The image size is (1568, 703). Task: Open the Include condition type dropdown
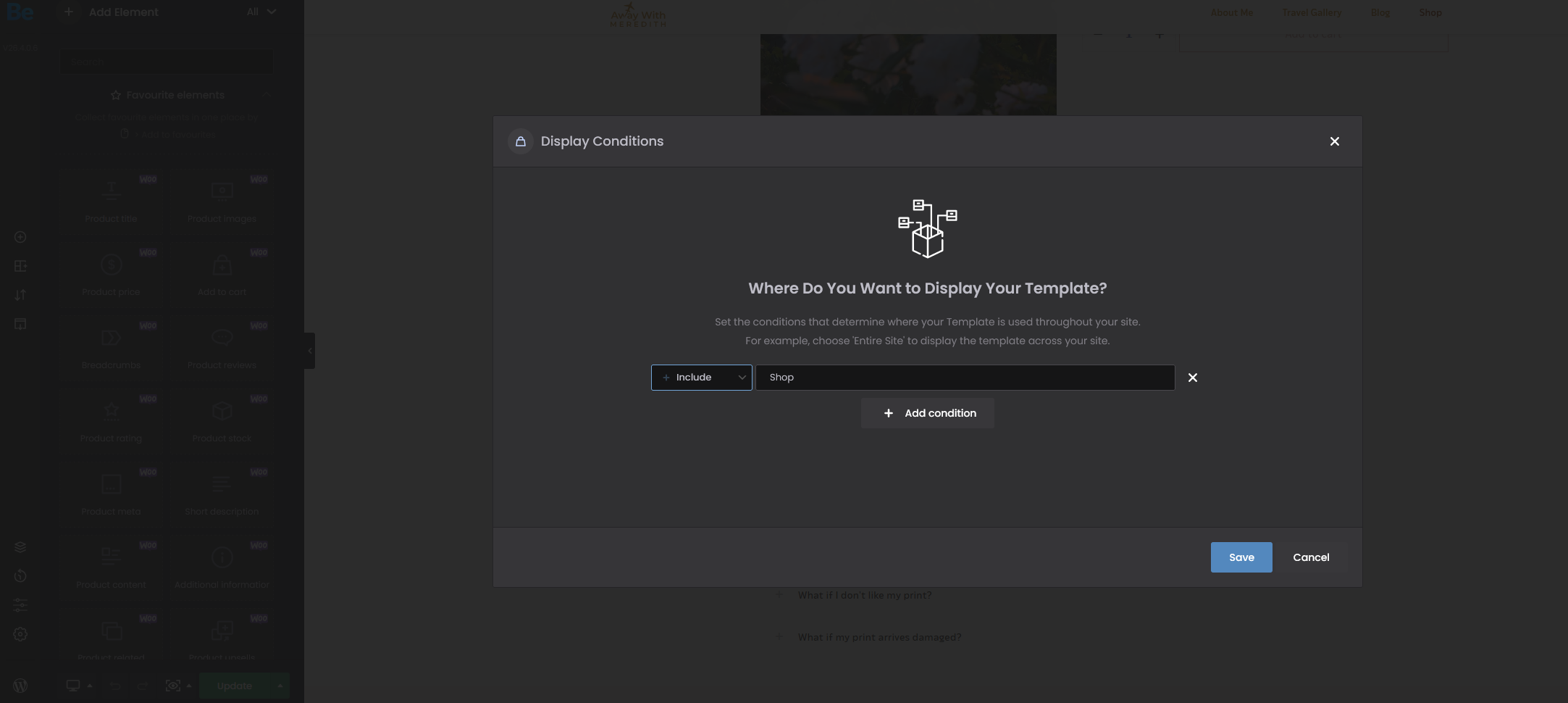701,378
